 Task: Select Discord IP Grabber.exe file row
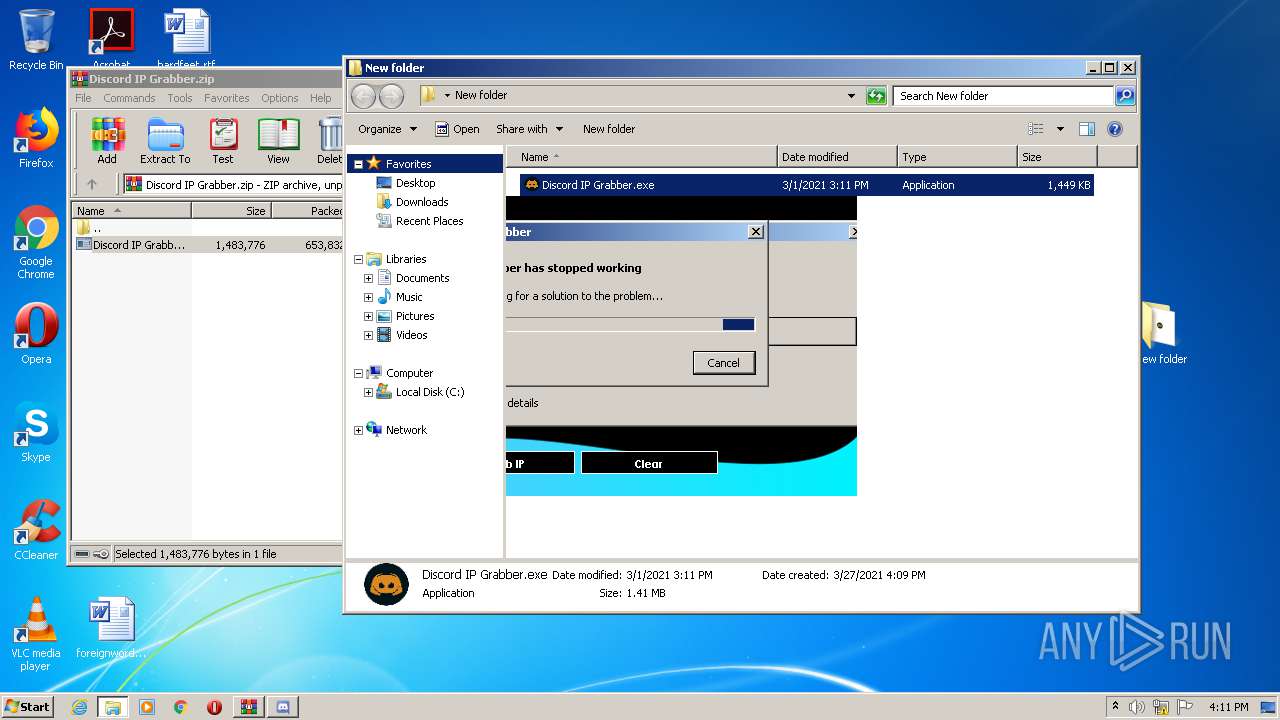pyautogui.click(x=806, y=185)
